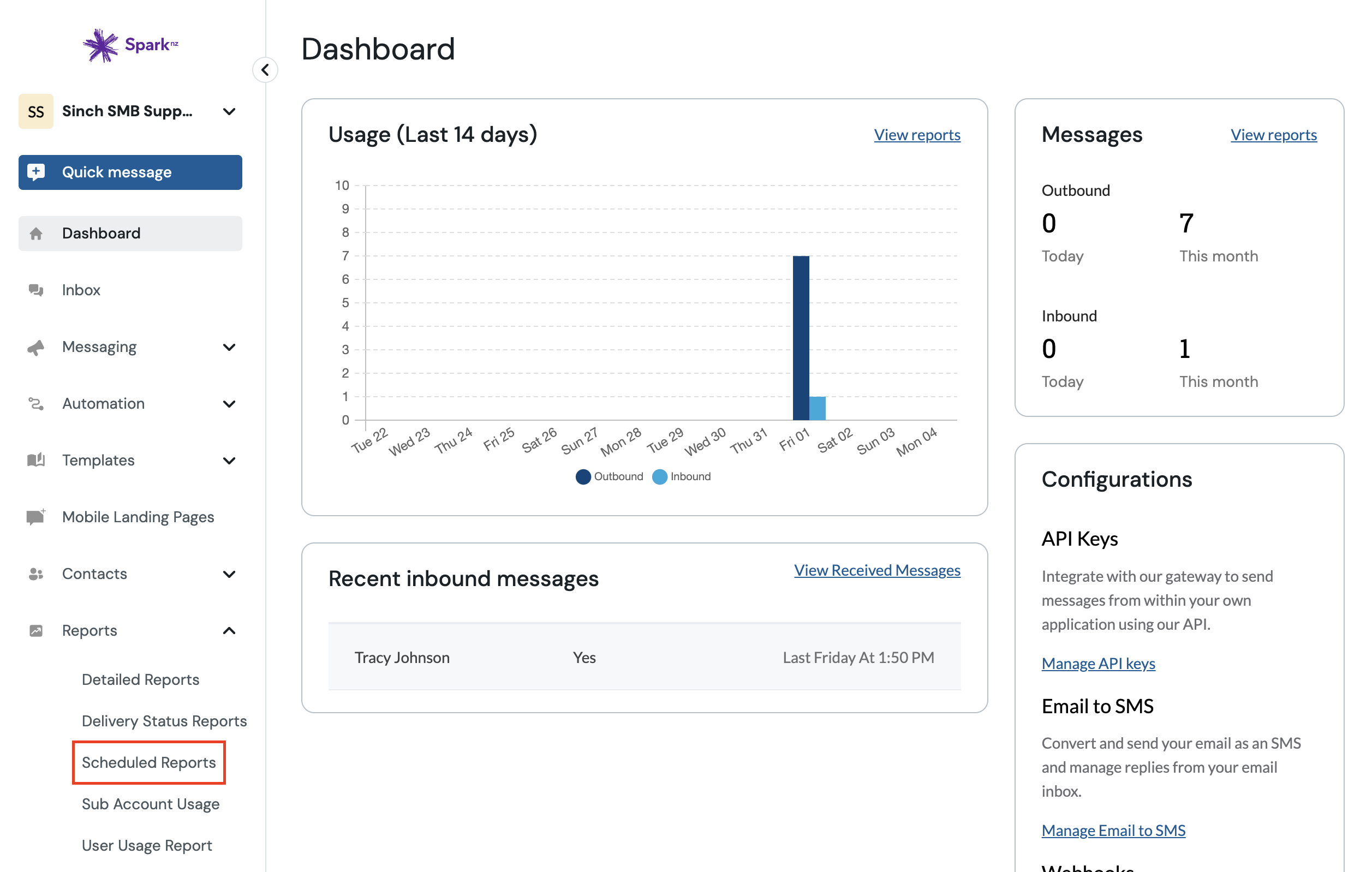1372x872 pixels.
Task: Open View Received Messages link
Action: click(877, 570)
